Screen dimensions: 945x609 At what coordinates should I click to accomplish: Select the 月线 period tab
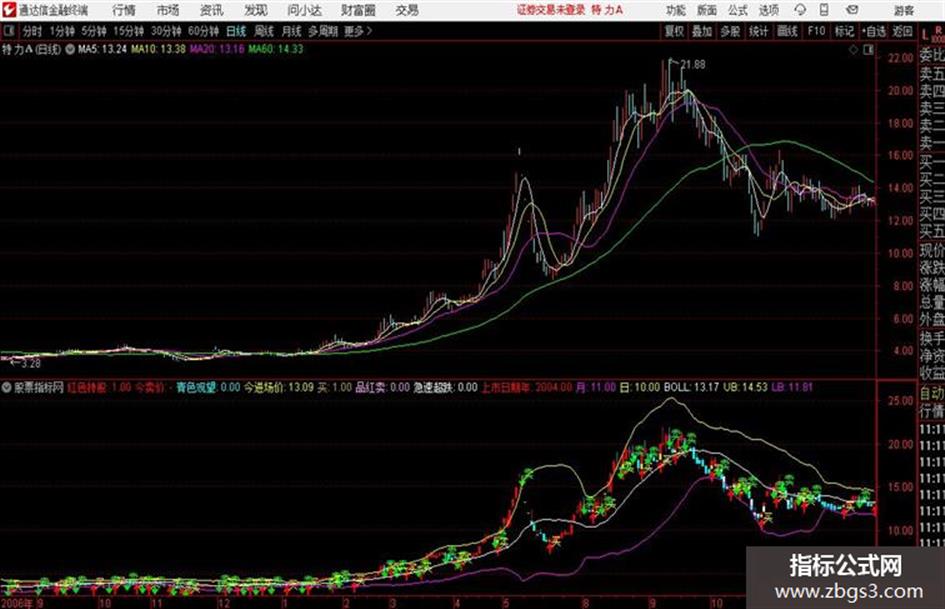click(x=292, y=31)
